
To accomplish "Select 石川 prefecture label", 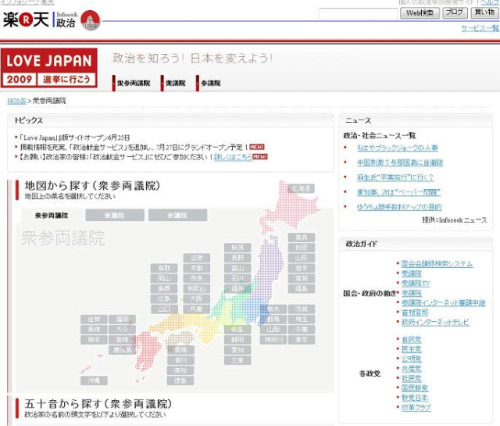I will [237, 278].
